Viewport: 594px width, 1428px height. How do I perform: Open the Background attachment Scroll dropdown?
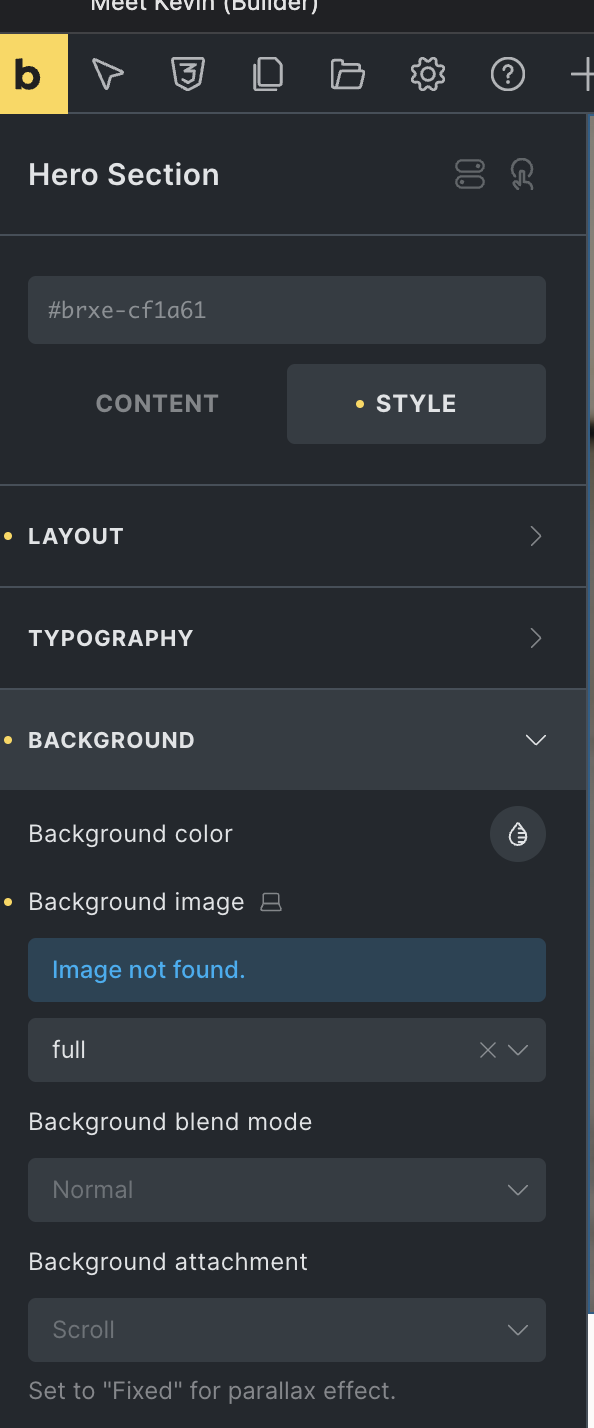(x=287, y=1330)
